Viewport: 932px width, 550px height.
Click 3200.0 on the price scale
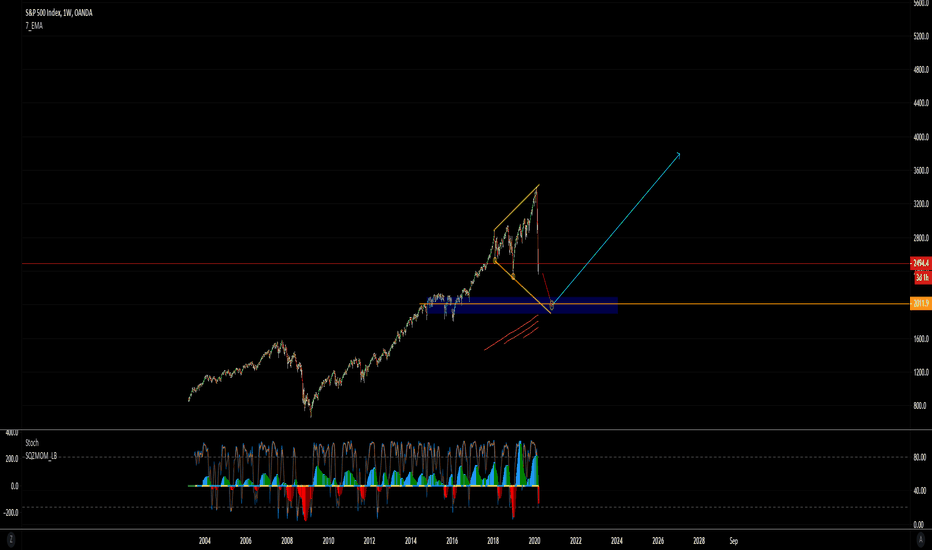pos(921,204)
